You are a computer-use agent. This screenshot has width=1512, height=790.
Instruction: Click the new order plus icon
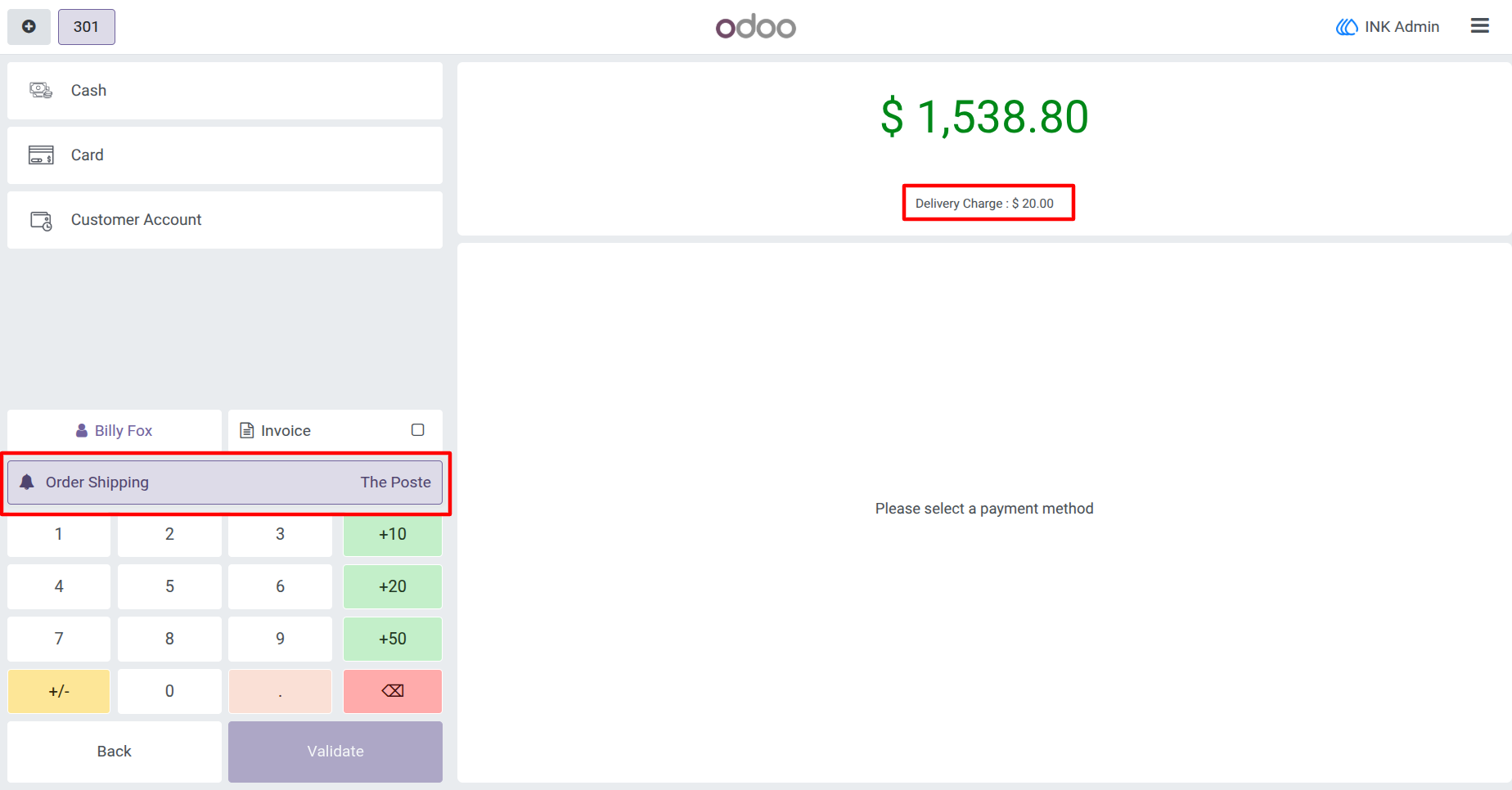[29, 27]
